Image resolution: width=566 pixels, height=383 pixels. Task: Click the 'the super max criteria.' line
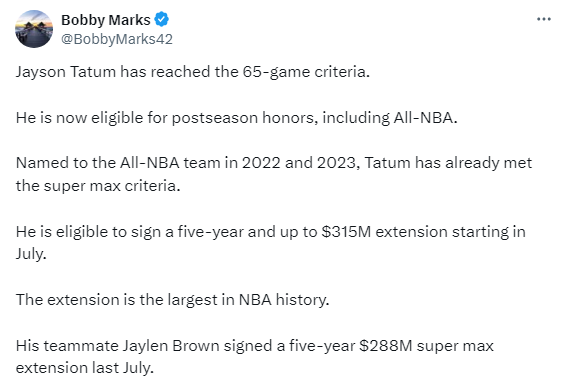(x=98, y=186)
